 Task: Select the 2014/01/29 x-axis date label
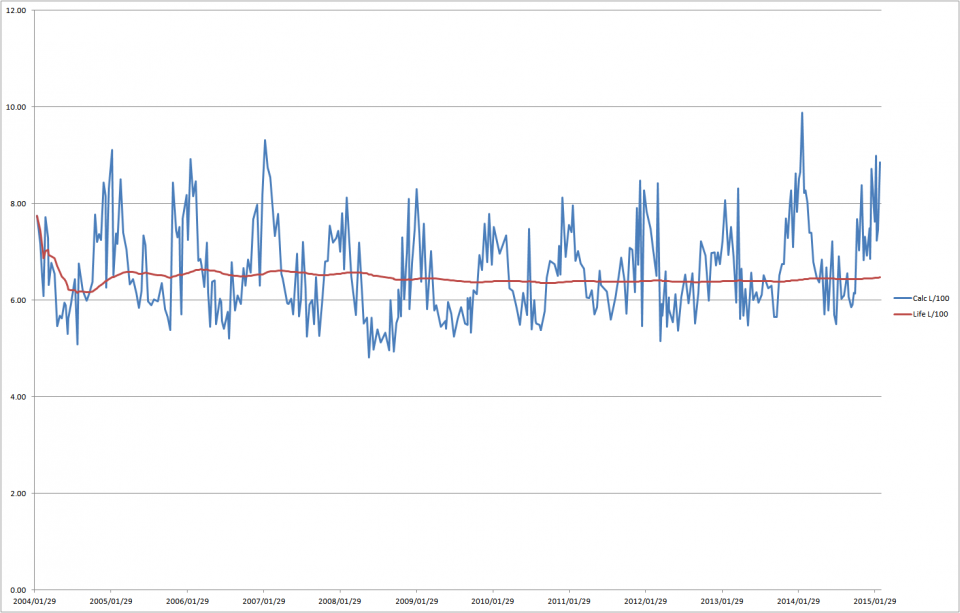pyautogui.click(x=798, y=601)
